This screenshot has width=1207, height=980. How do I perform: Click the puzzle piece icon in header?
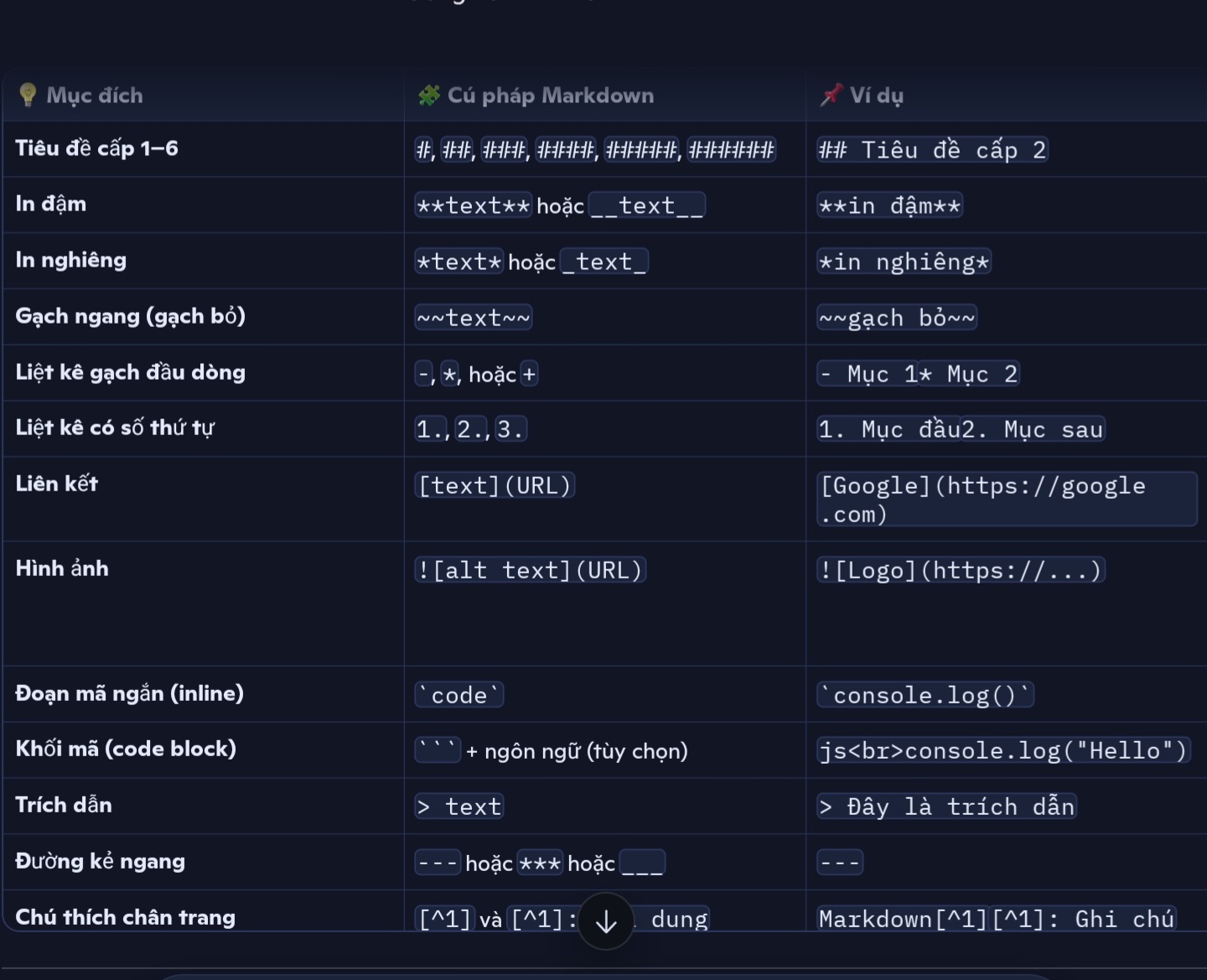428,95
